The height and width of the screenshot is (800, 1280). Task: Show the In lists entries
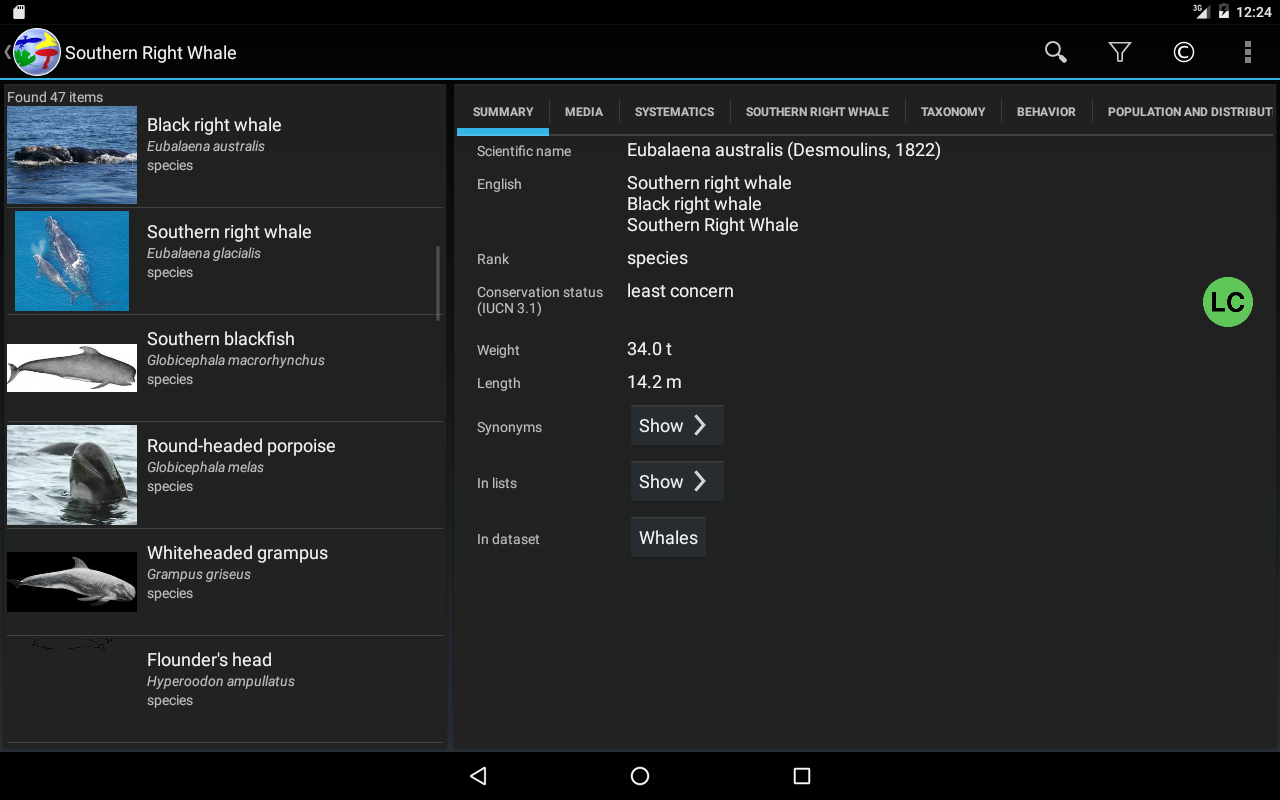tap(677, 482)
